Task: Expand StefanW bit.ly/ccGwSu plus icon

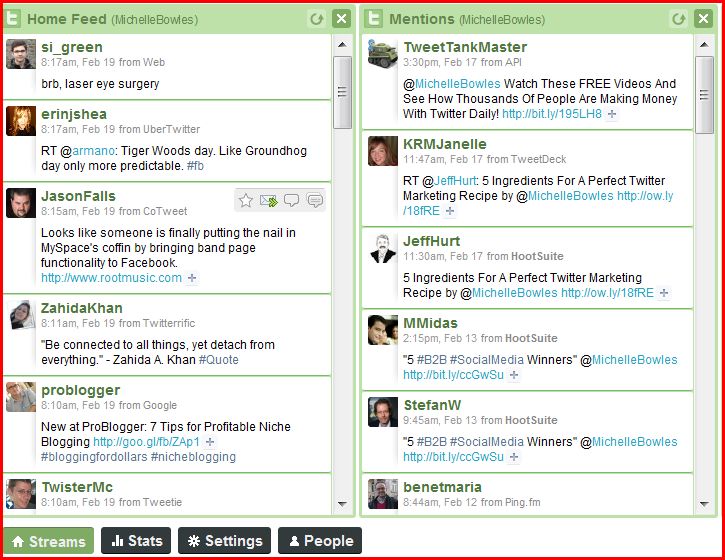Action: pos(514,457)
